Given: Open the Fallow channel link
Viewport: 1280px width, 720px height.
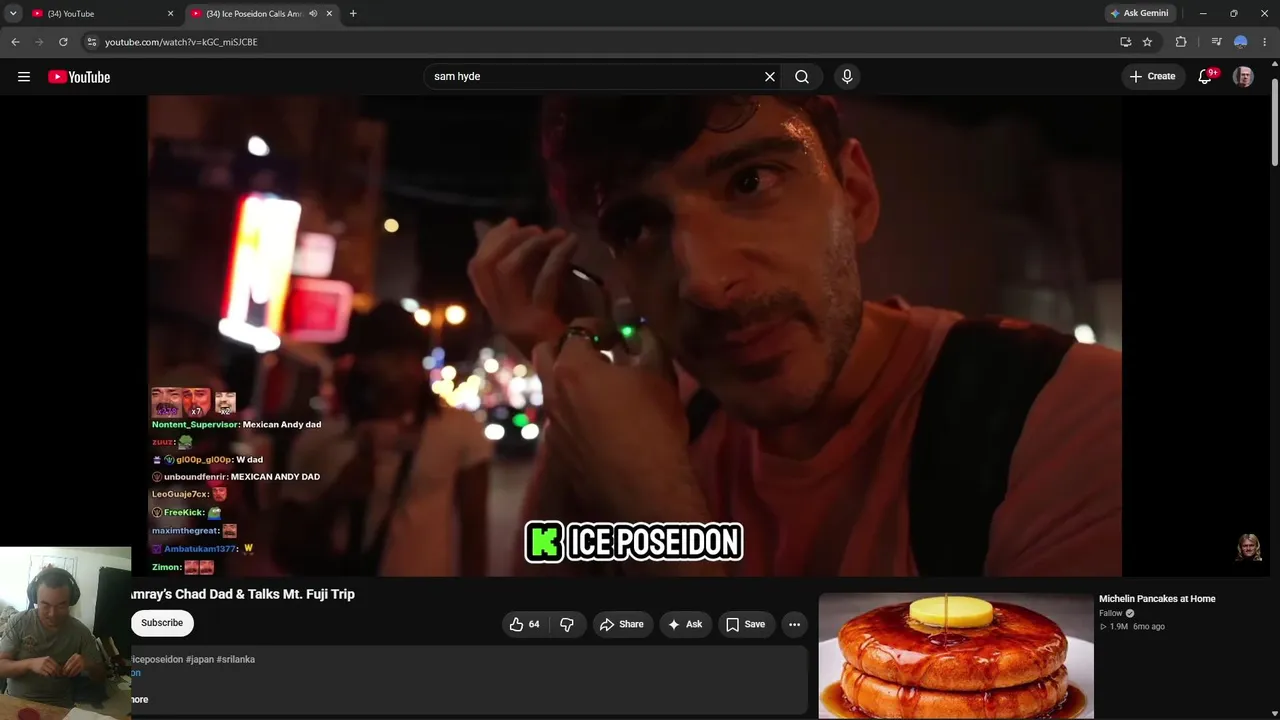Looking at the screenshot, I should pos(1111,613).
